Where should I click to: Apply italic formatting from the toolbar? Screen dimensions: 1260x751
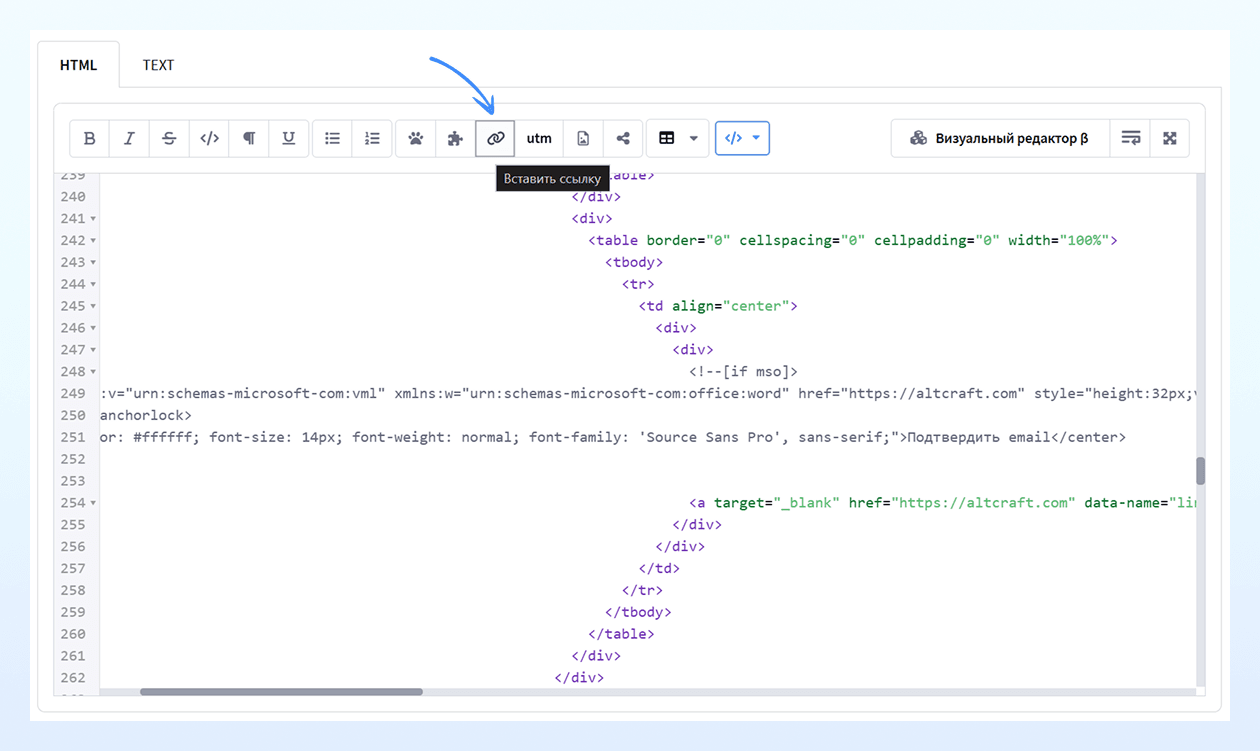[129, 139]
